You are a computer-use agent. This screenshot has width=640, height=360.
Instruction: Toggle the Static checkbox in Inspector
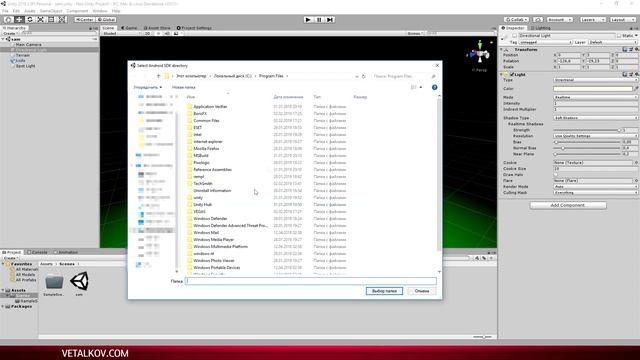click(619, 36)
